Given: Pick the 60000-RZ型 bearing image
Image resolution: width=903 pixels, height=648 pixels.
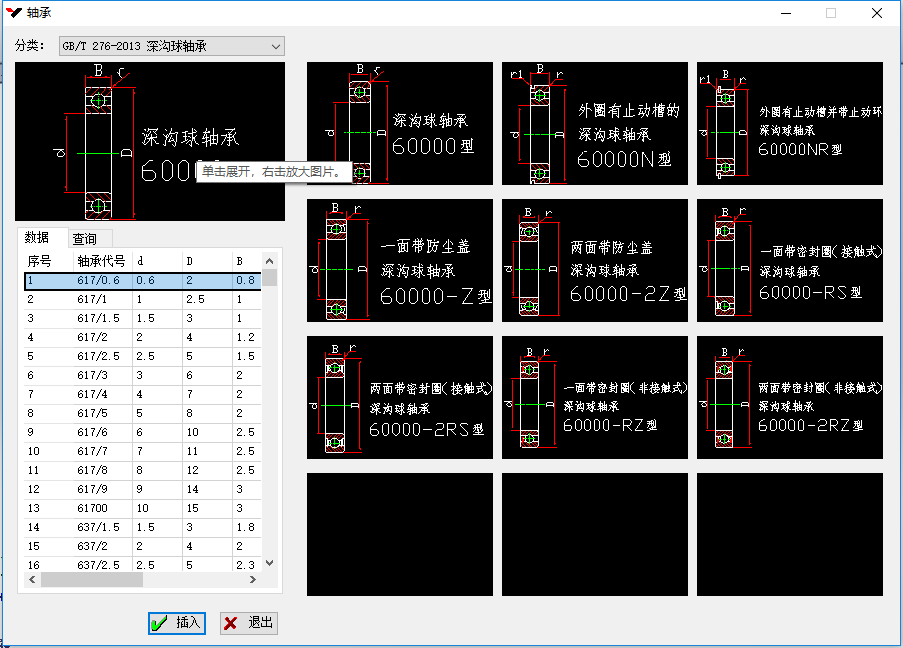Looking at the screenshot, I should click(x=594, y=397).
